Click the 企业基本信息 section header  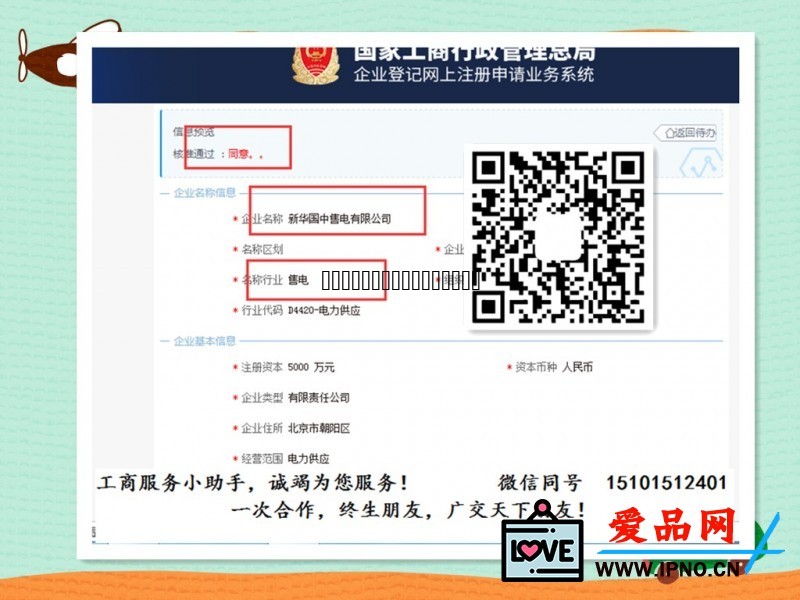point(205,341)
